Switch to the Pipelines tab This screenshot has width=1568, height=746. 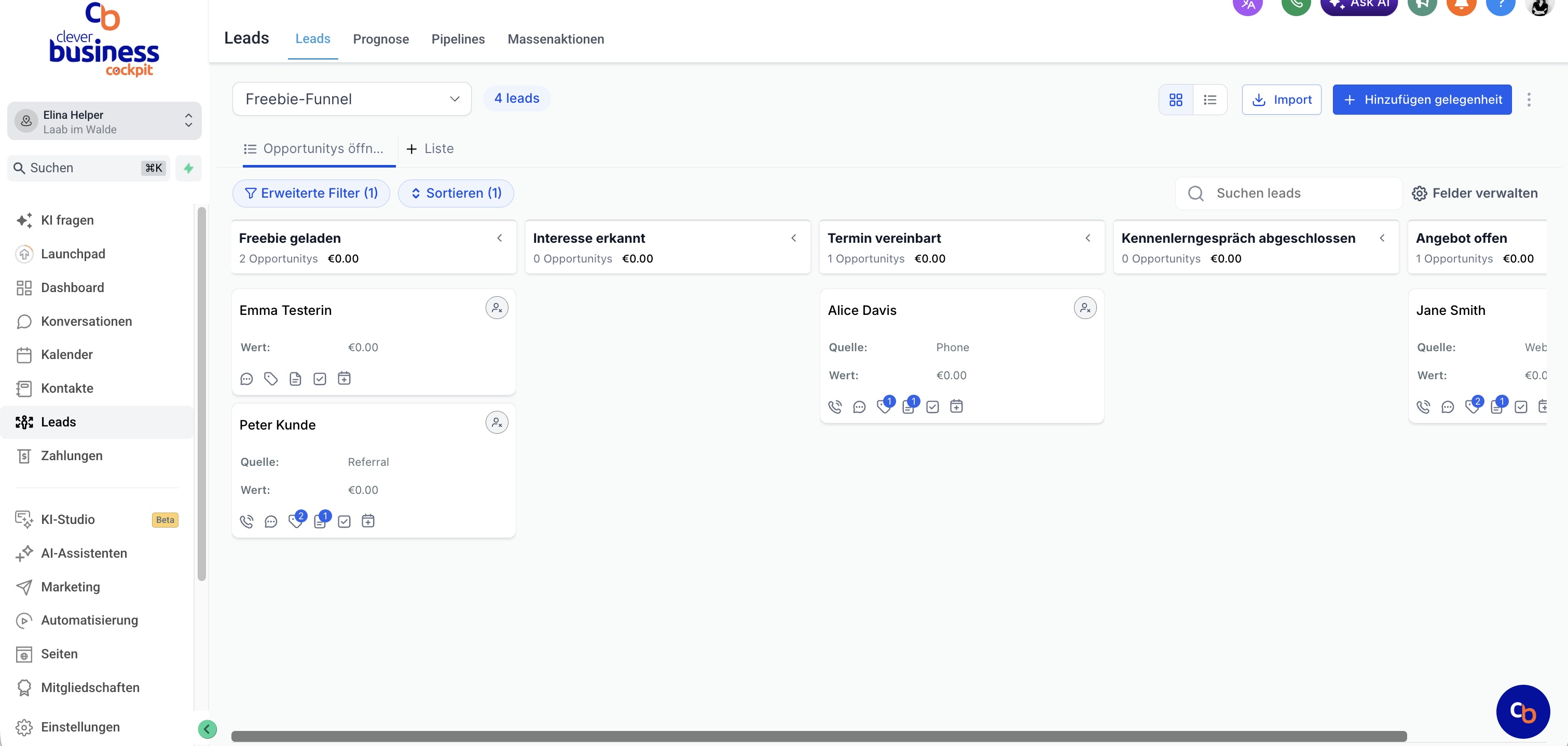pyautogui.click(x=458, y=39)
